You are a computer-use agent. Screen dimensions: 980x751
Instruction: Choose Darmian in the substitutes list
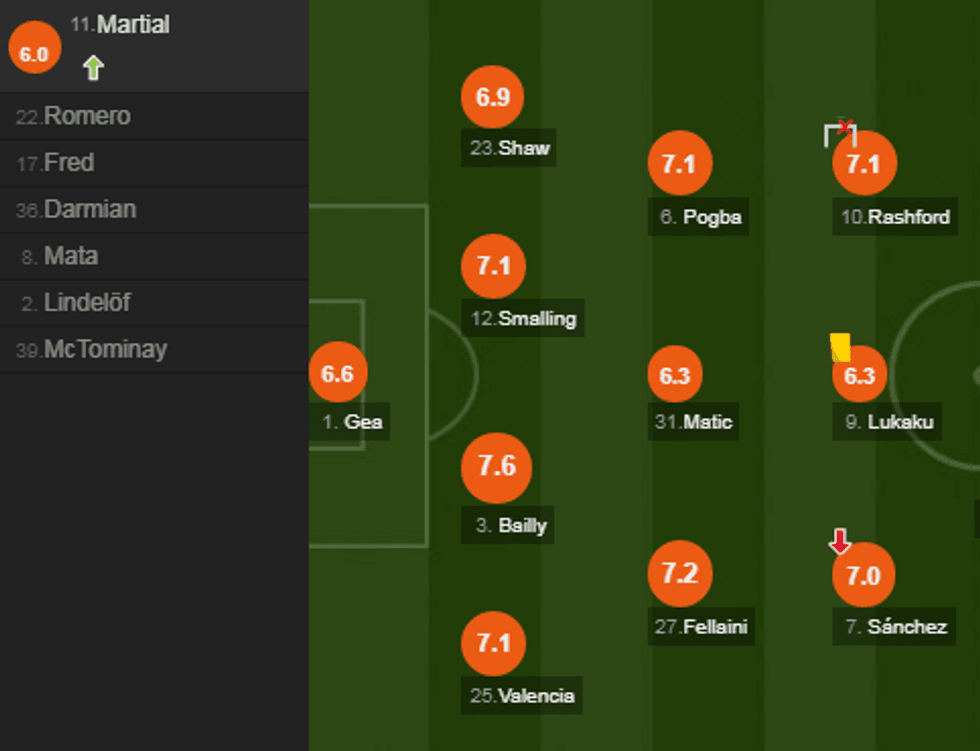pos(90,210)
